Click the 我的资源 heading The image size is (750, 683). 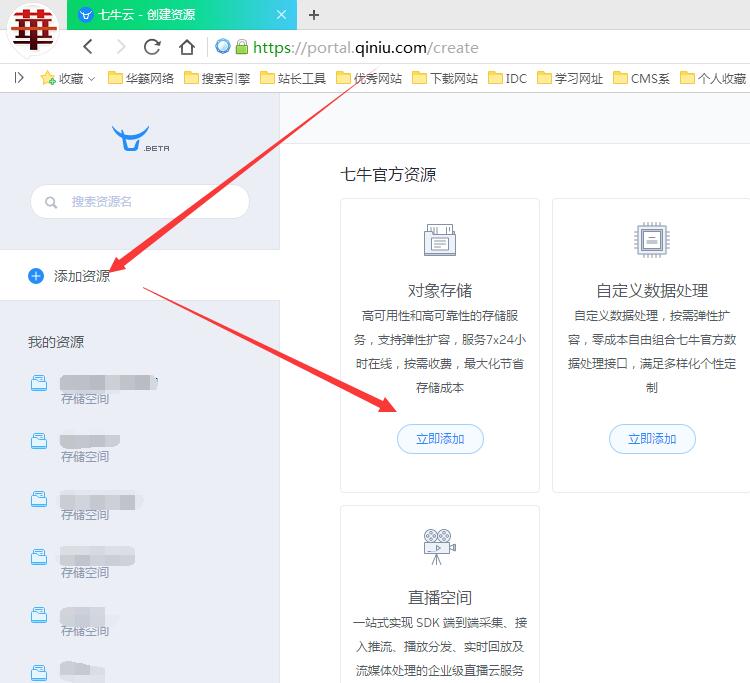point(56,342)
